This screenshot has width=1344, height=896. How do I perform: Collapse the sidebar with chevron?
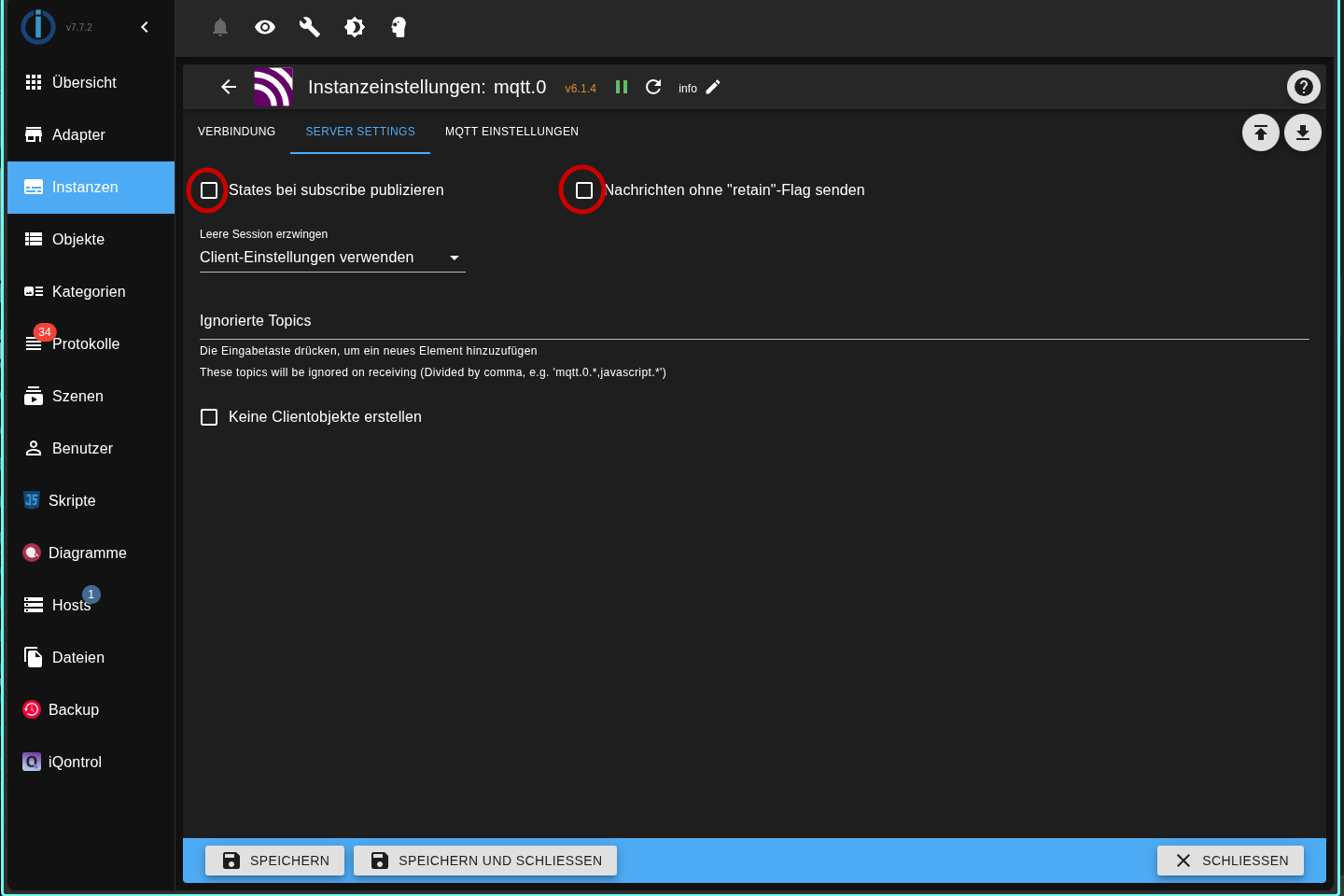point(145,27)
